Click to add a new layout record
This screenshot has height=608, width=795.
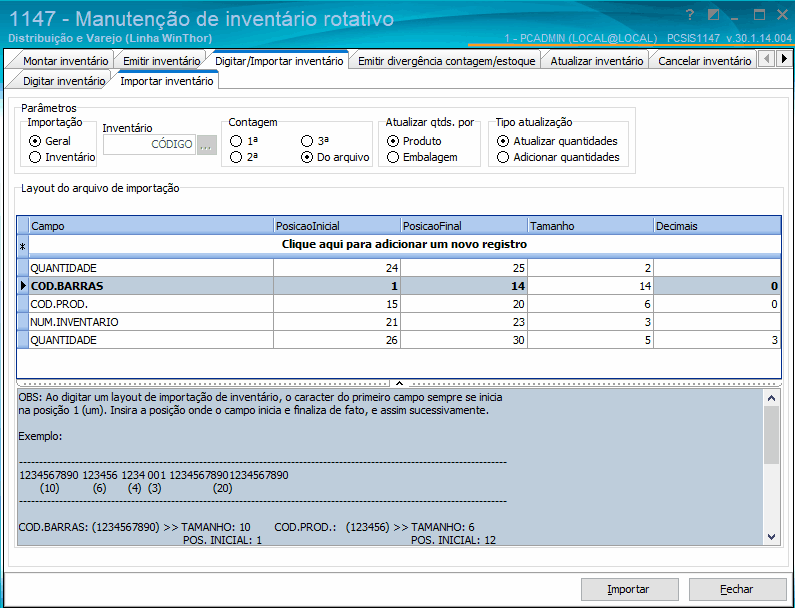pos(404,244)
